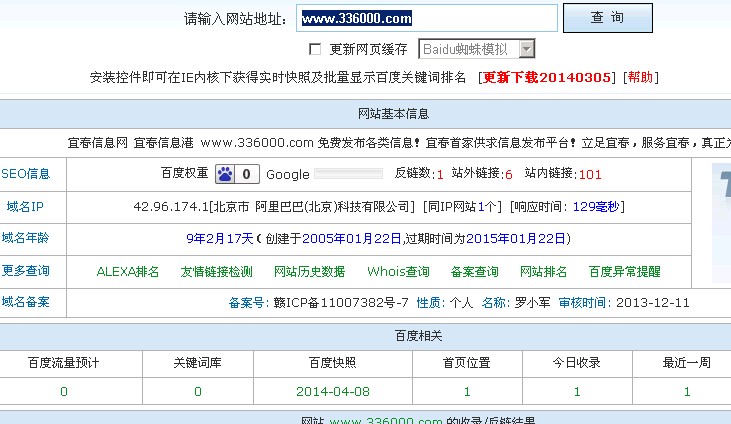Open the 备案查询 link
Image resolution: width=731 pixels, height=424 pixels.
click(474, 271)
